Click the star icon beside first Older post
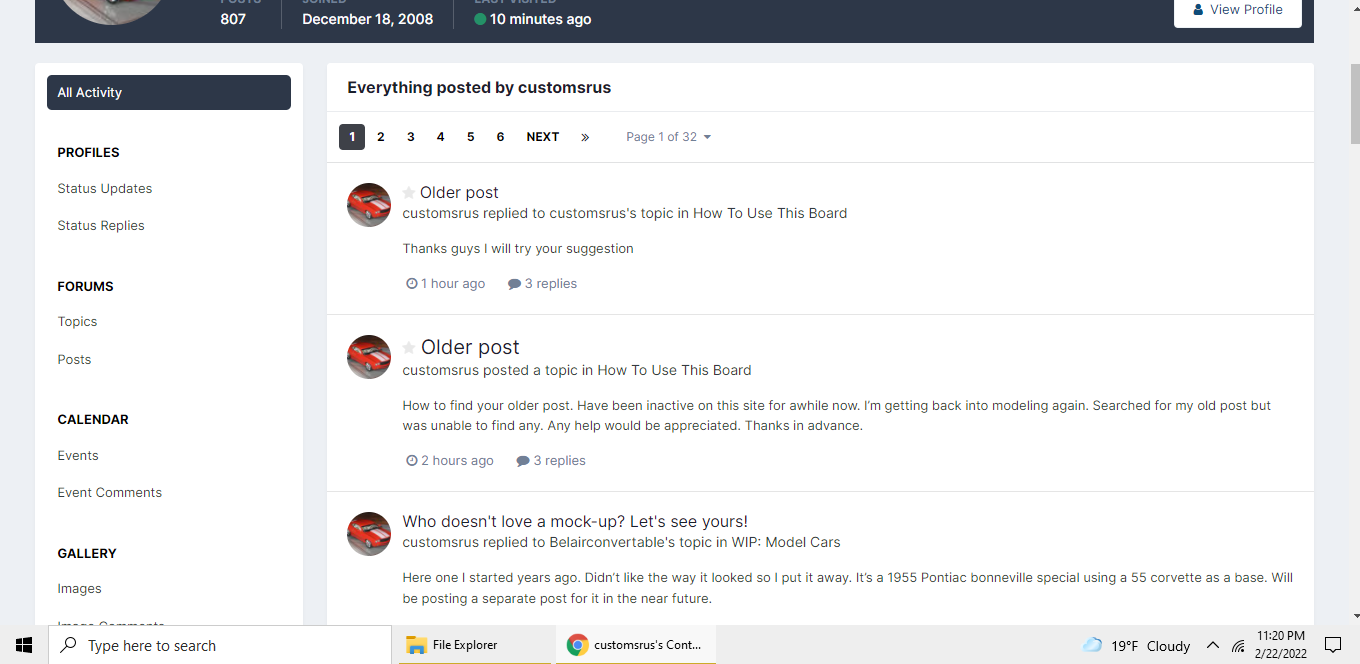The height and width of the screenshot is (664, 1360). tap(409, 193)
